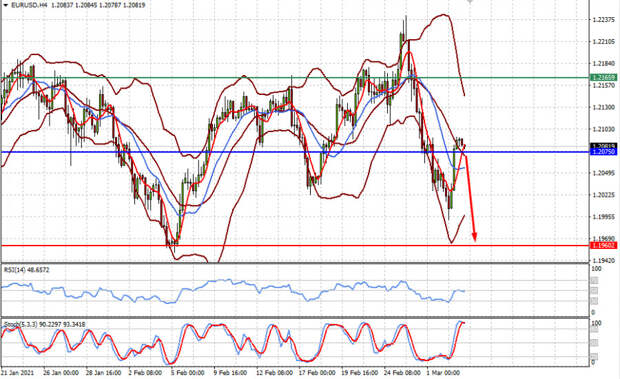The width and height of the screenshot is (620, 379).
Task: Click the 1.20225 price axis value
Action: click(604, 194)
